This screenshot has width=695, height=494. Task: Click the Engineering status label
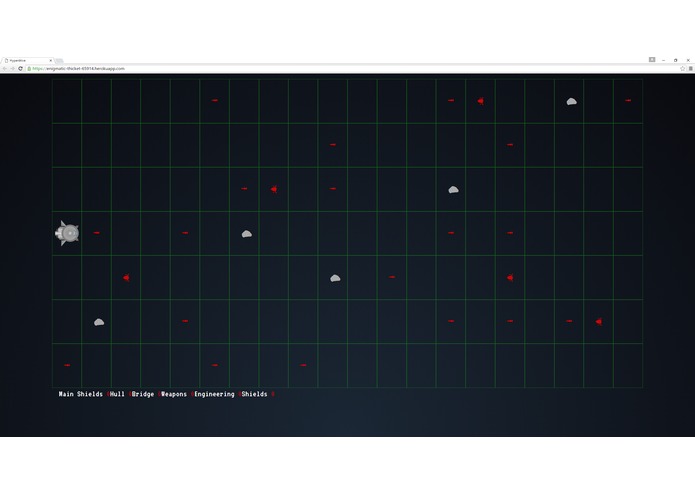pos(214,394)
